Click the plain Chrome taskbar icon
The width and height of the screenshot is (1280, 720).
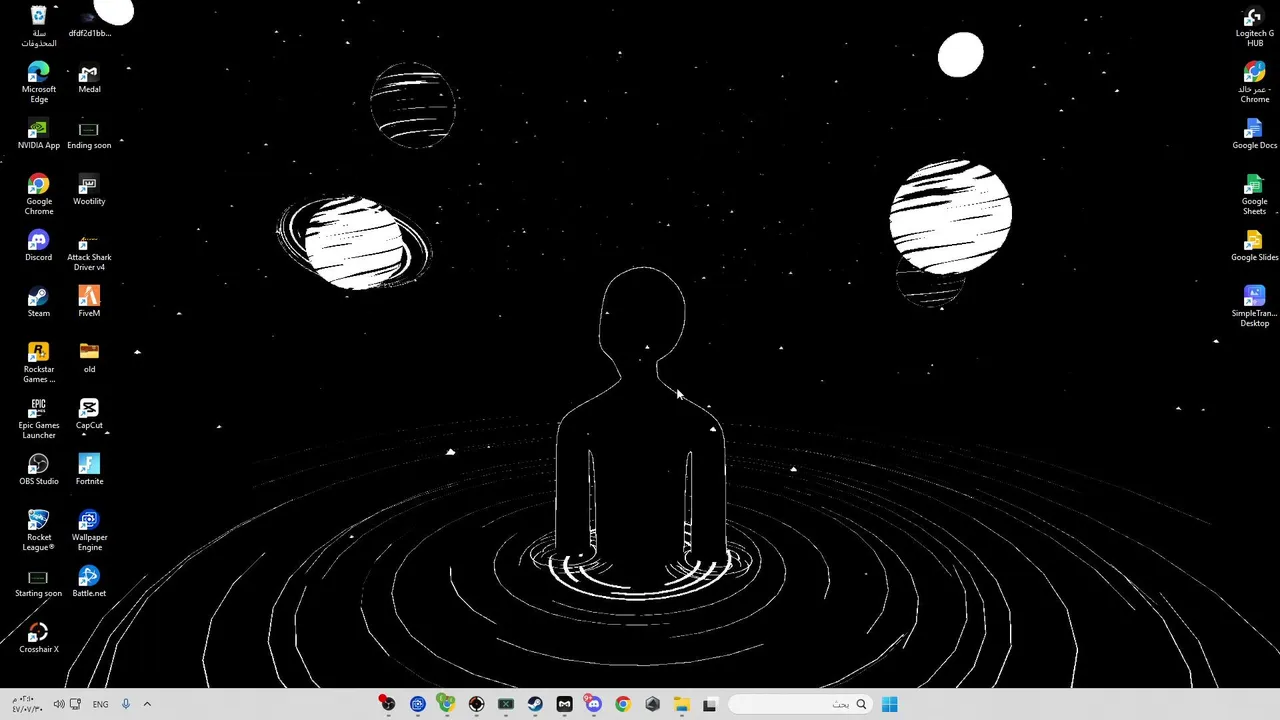pos(623,704)
